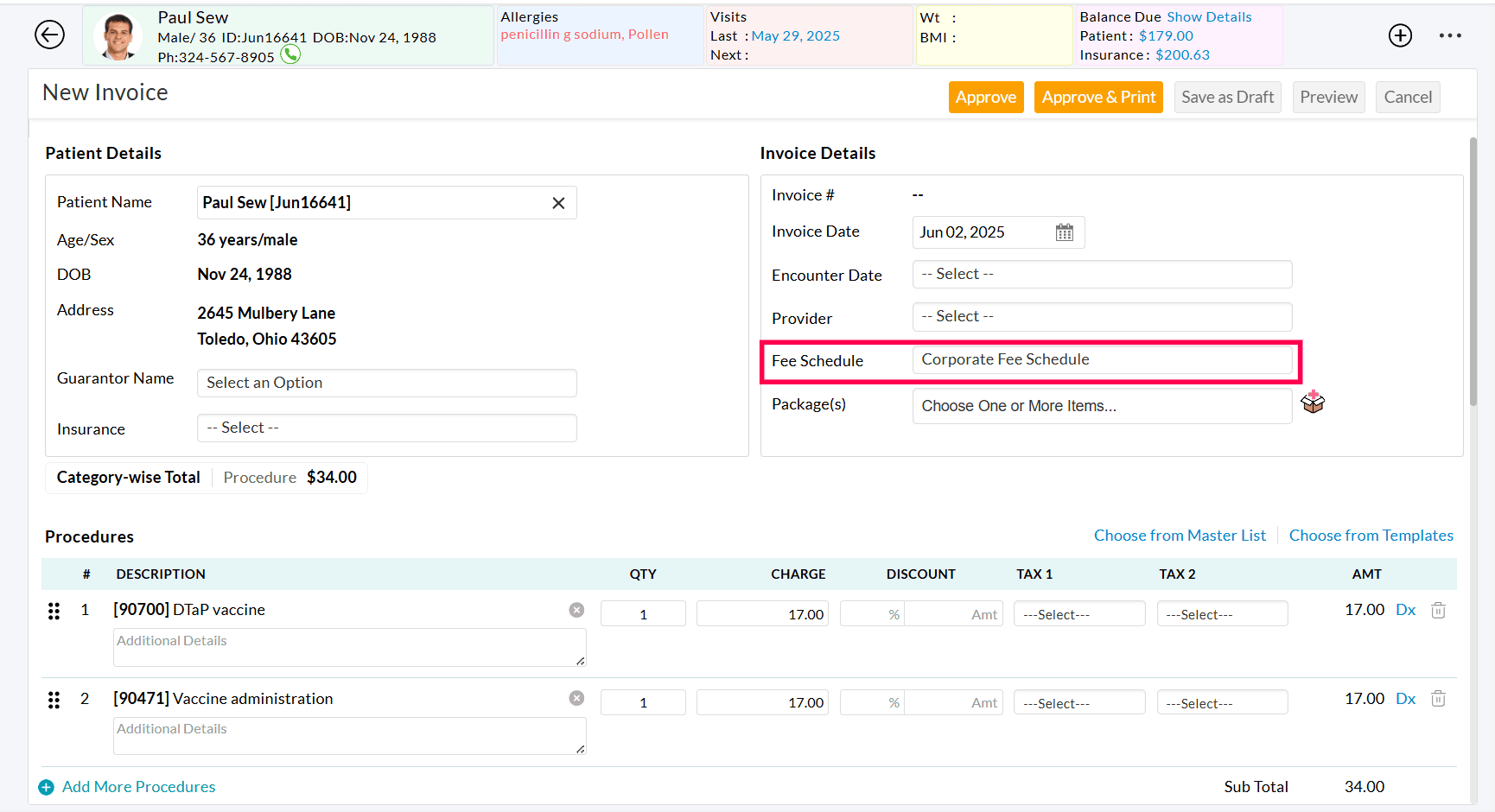Open the Encounter Date dropdown
The height and width of the screenshot is (812, 1495).
pos(1102,274)
